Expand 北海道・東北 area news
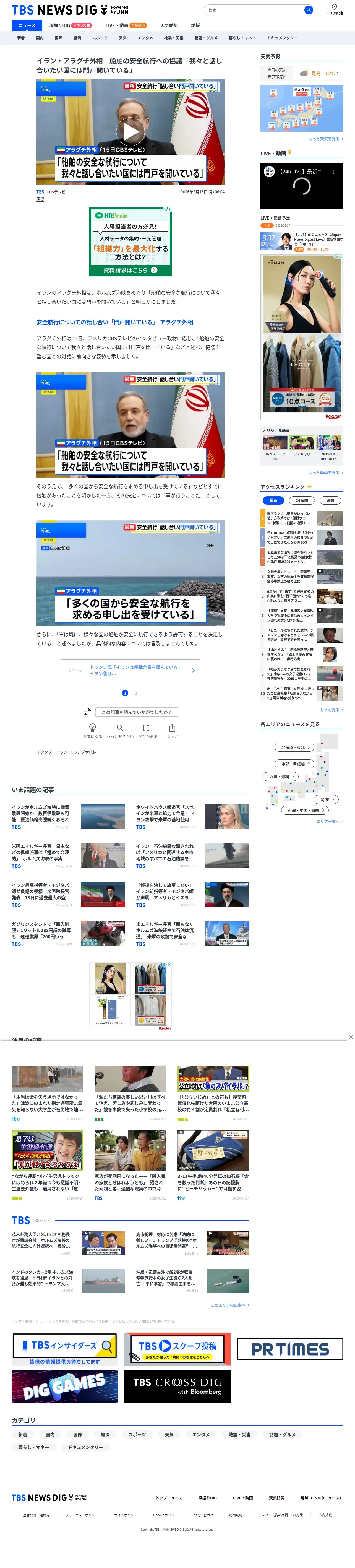The width and height of the screenshot is (355, 1568). 295,747
